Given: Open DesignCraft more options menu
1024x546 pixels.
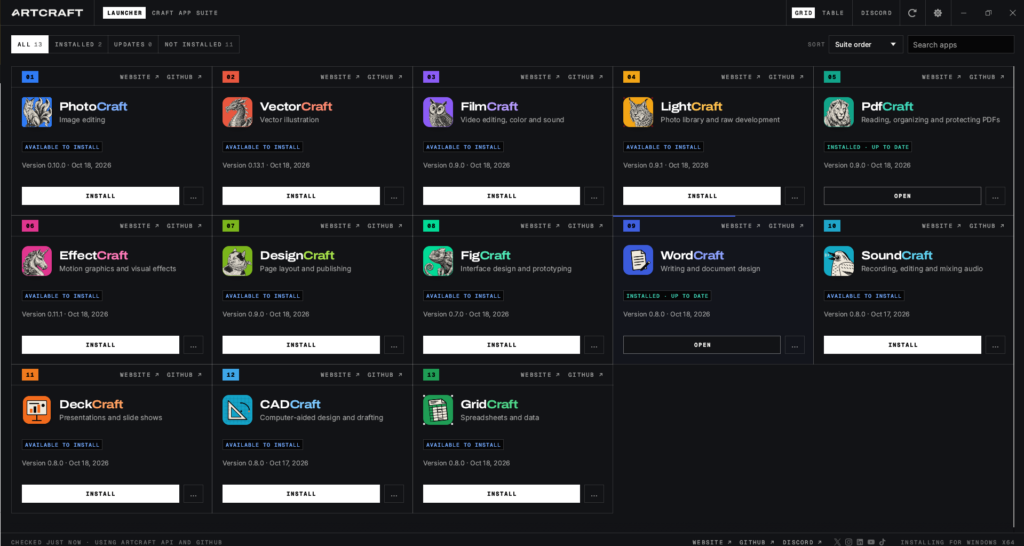Looking at the screenshot, I should click(x=394, y=345).
